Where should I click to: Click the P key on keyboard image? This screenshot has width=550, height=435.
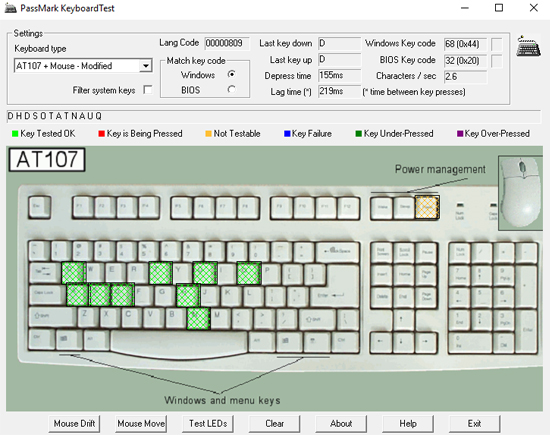(271, 273)
